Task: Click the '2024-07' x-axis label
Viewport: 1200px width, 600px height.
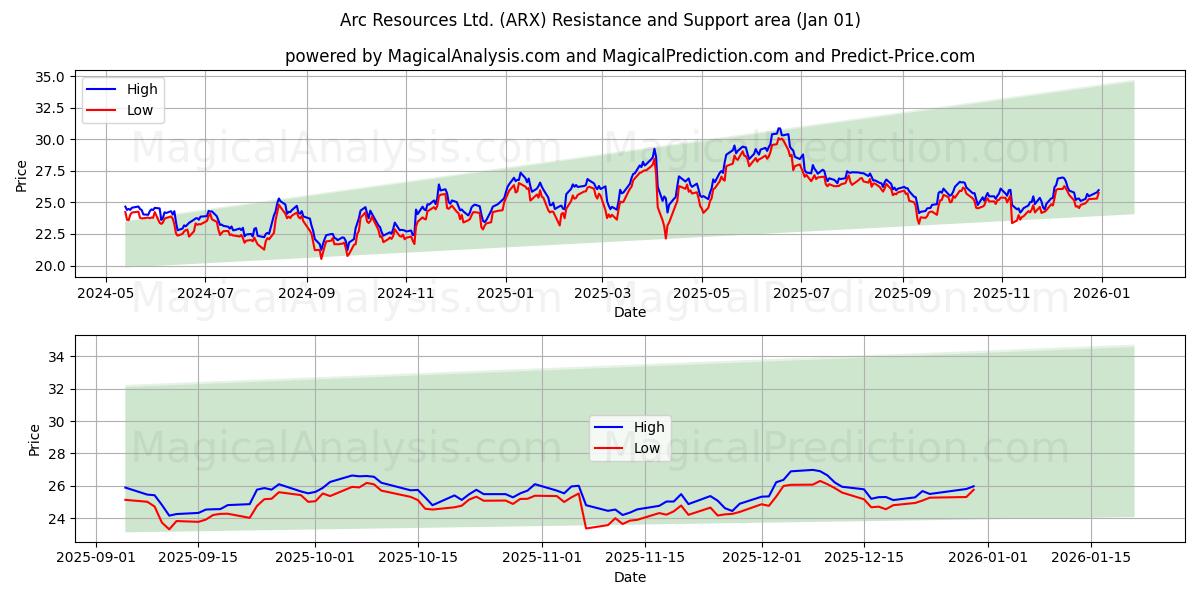Action: coord(205,294)
